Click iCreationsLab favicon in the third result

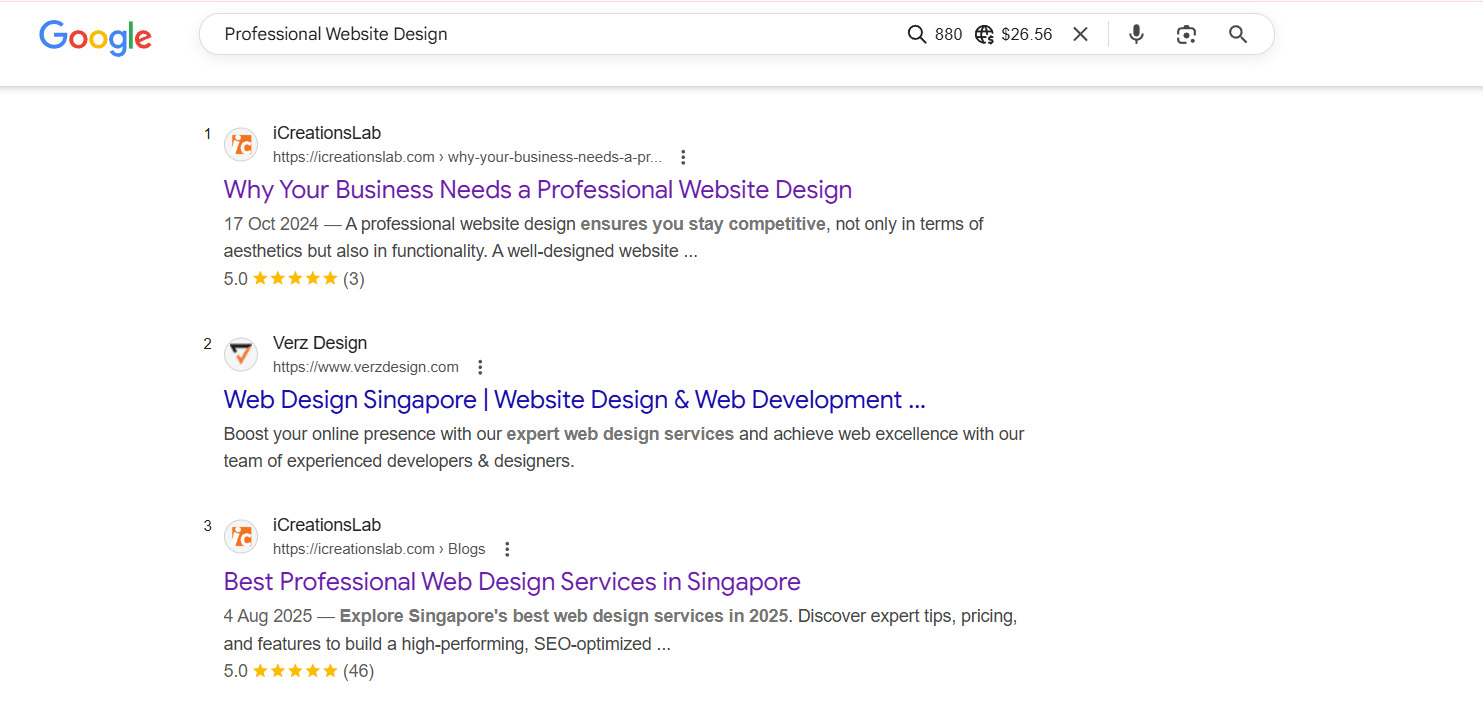click(240, 536)
